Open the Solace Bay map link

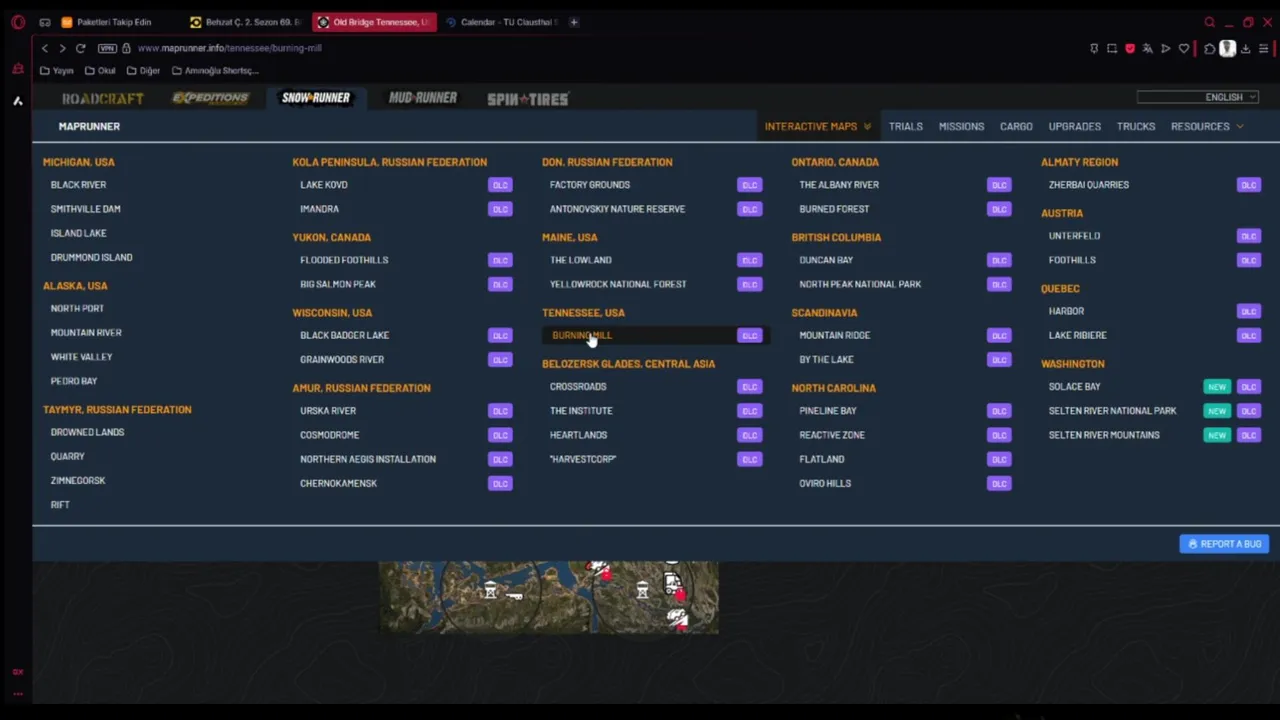(x=1074, y=387)
